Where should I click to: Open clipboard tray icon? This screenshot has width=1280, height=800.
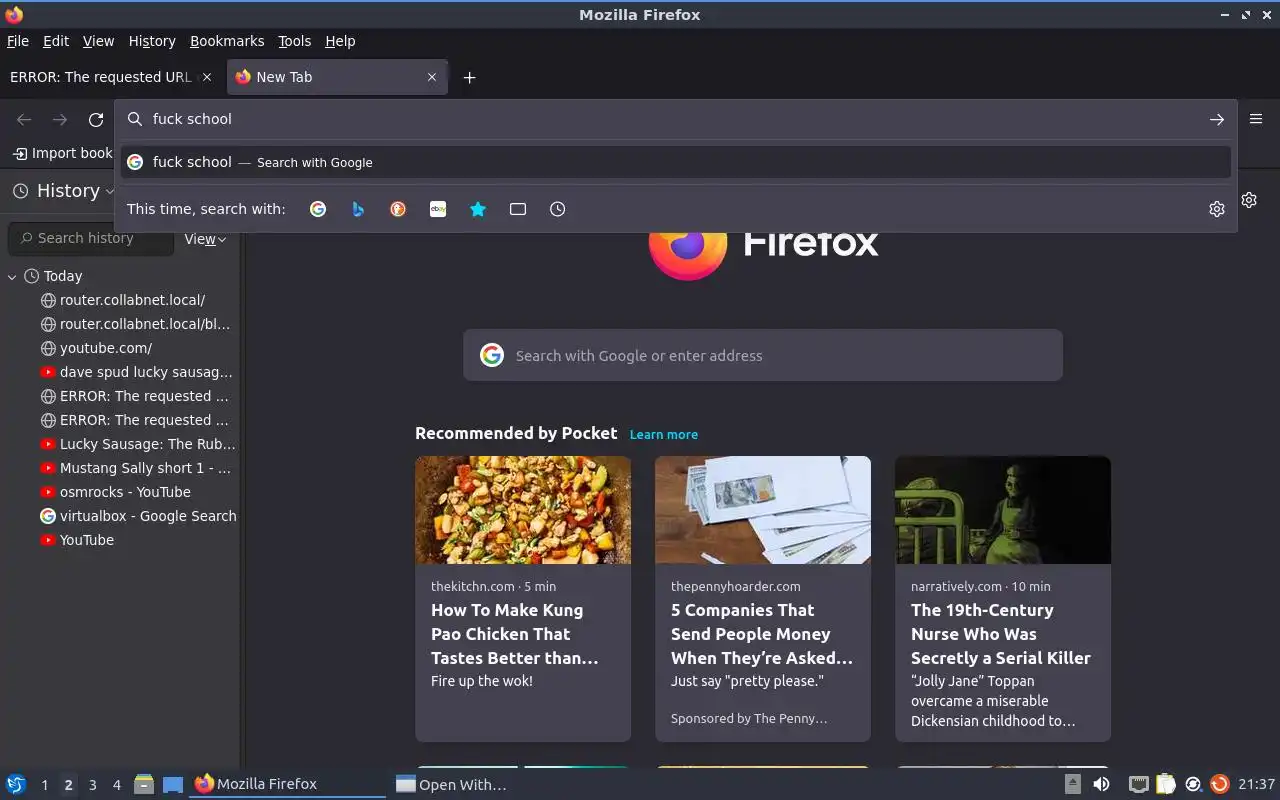tap(1165, 784)
